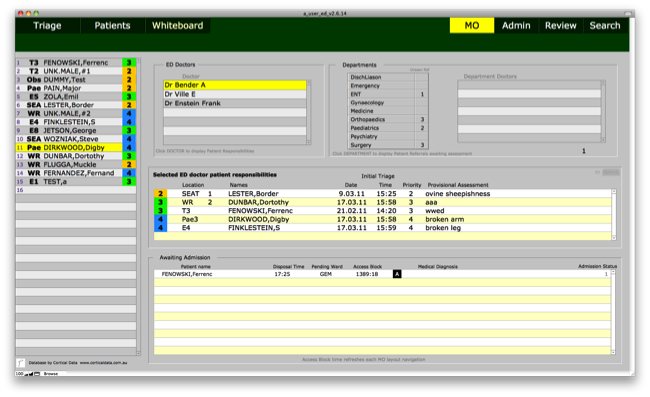Viewport: 650px width, 397px height.
Task: Open the Whiteboard tab
Action: pyautogui.click(x=177, y=26)
